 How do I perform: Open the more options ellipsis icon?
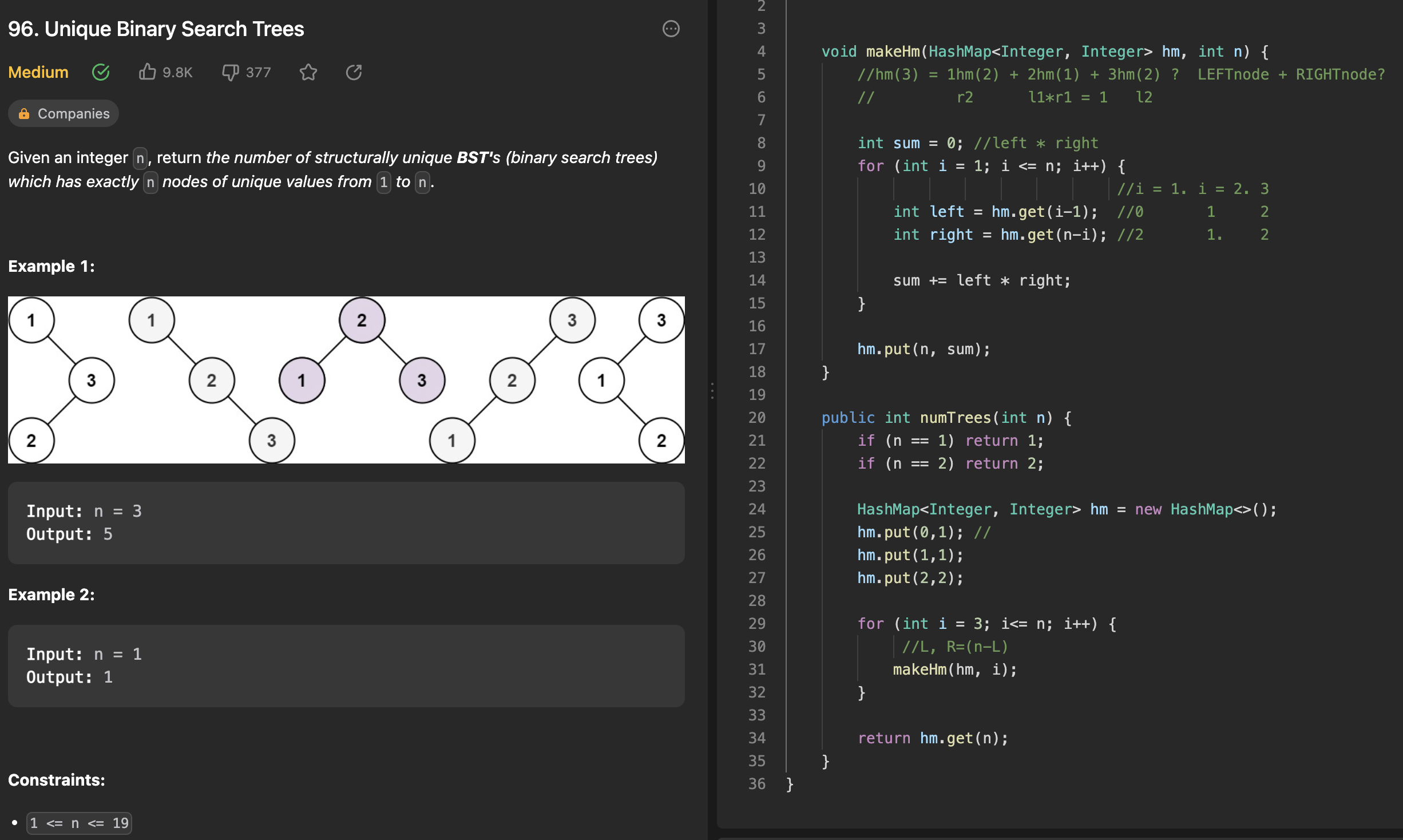click(x=671, y=29)
